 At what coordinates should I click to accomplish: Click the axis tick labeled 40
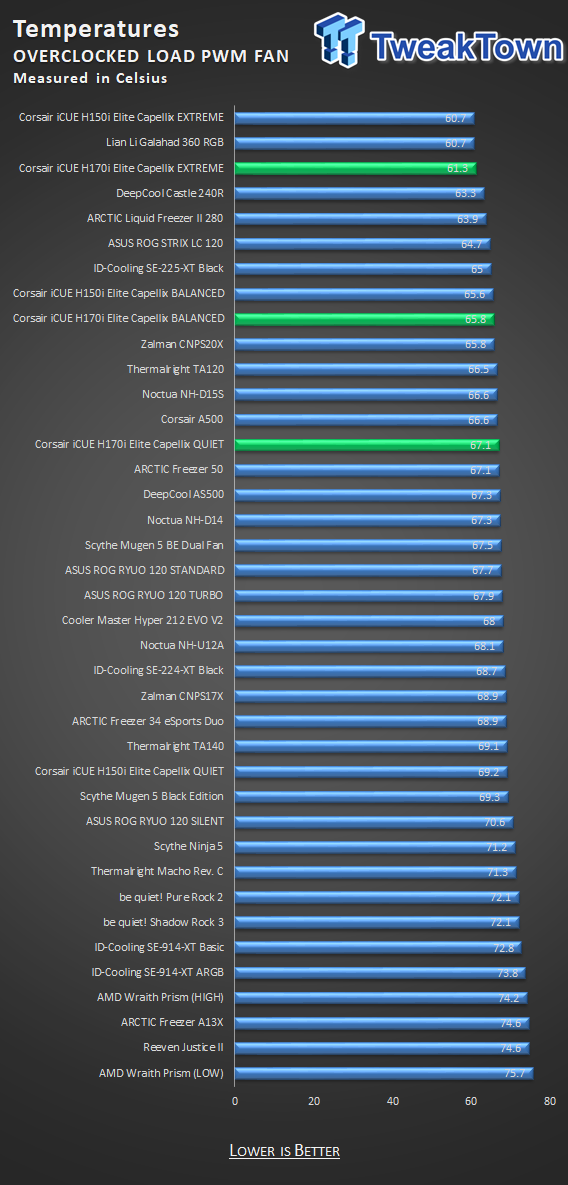[393, 1100]
